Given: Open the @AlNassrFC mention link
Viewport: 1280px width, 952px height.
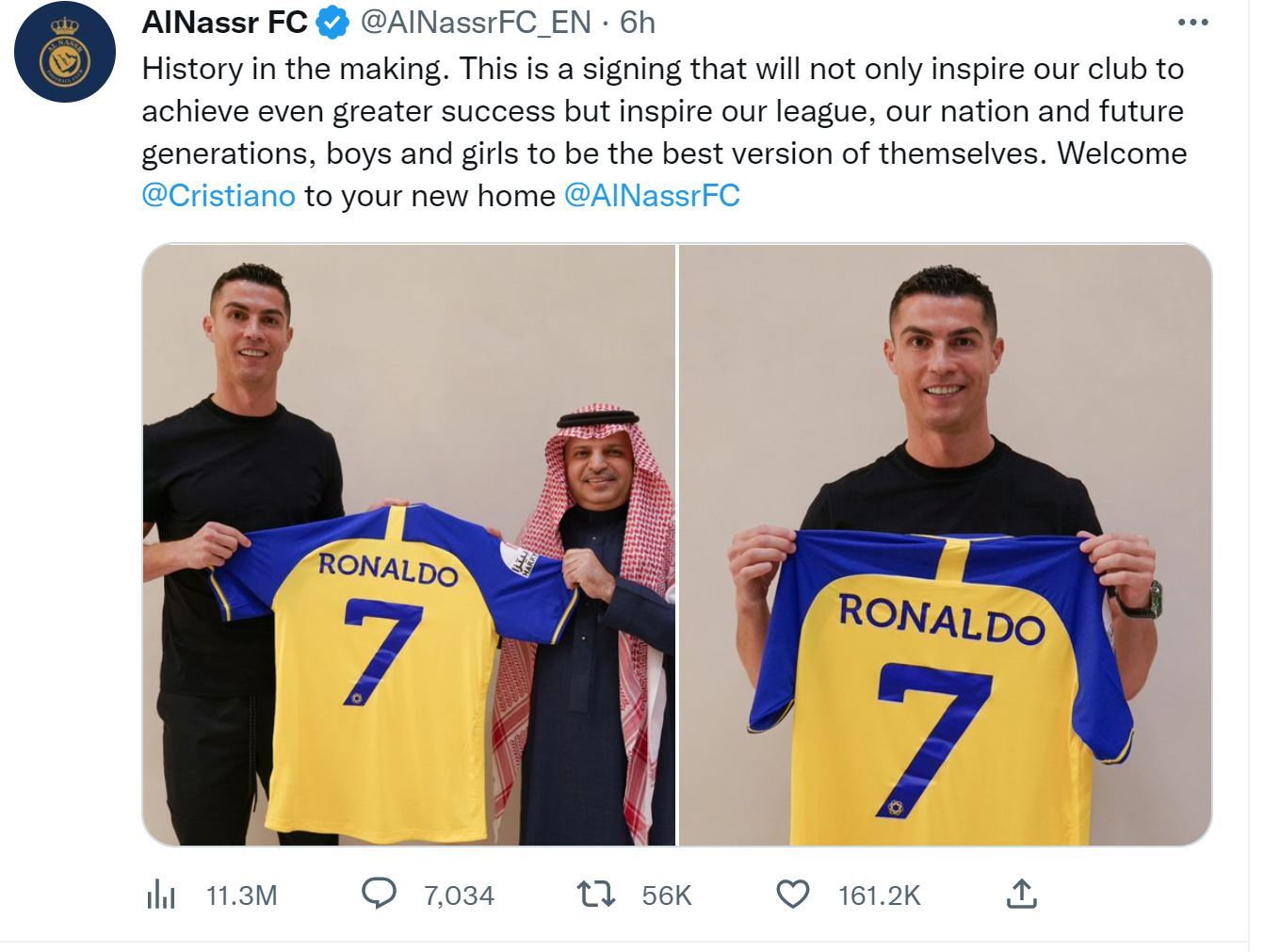Looking at the screenshot, I should pyautogui.click(x=652, y=196).
